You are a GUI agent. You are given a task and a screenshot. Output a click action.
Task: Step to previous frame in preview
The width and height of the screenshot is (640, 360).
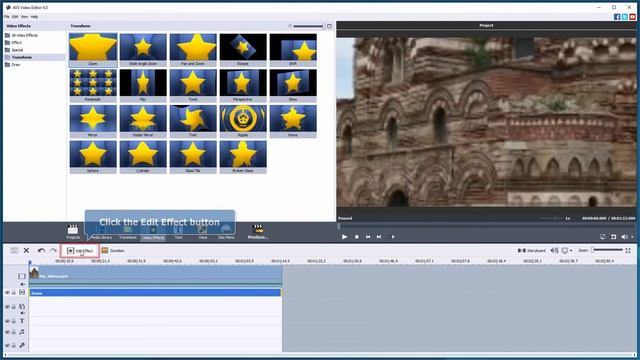(x=368, y=237)
